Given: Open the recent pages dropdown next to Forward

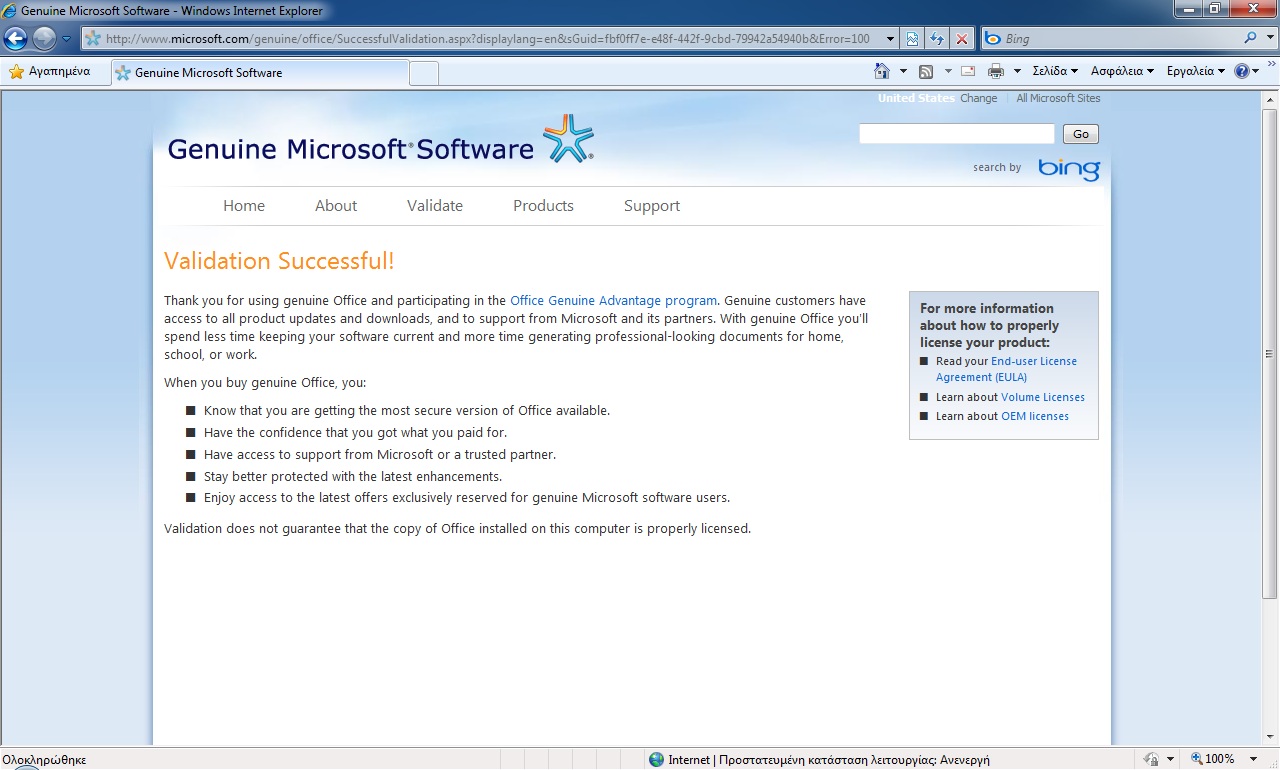Looking at the screenshot, I should coord(66,39).
